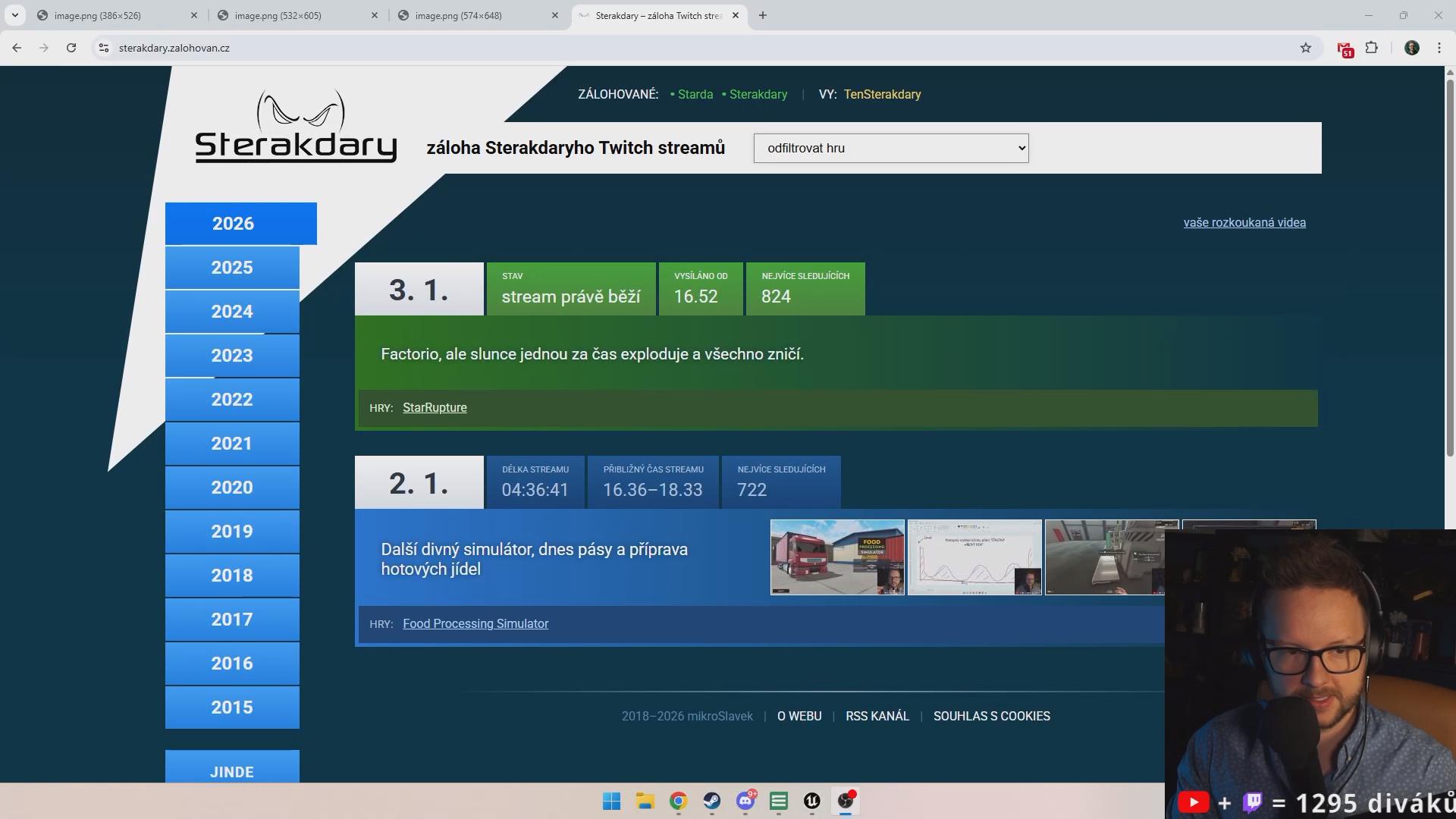Bookmark this page with star icon
Screen dimensions: 1456x819
click(x=1305, y=48)
